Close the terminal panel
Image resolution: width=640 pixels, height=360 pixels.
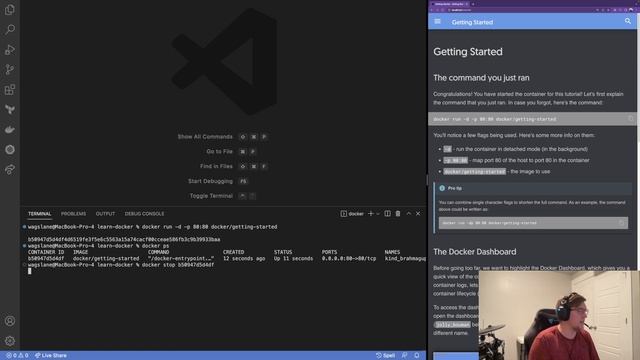[418, 213]
